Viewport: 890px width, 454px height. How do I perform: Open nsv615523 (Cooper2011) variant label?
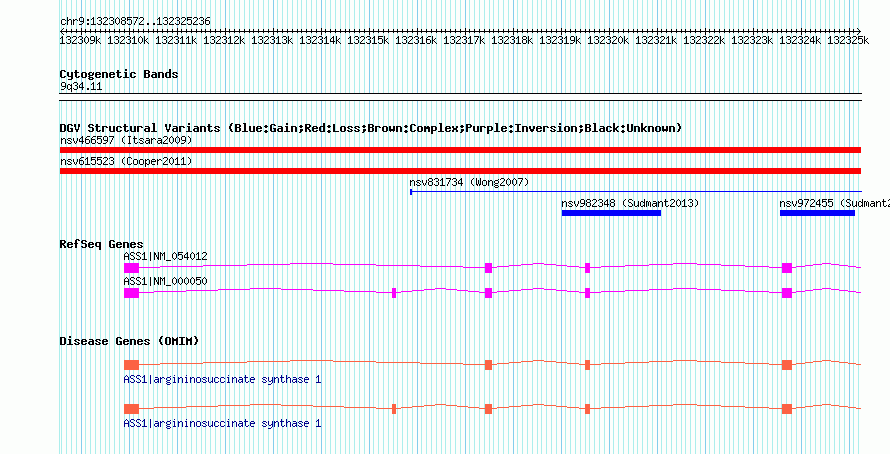[126, 161]
